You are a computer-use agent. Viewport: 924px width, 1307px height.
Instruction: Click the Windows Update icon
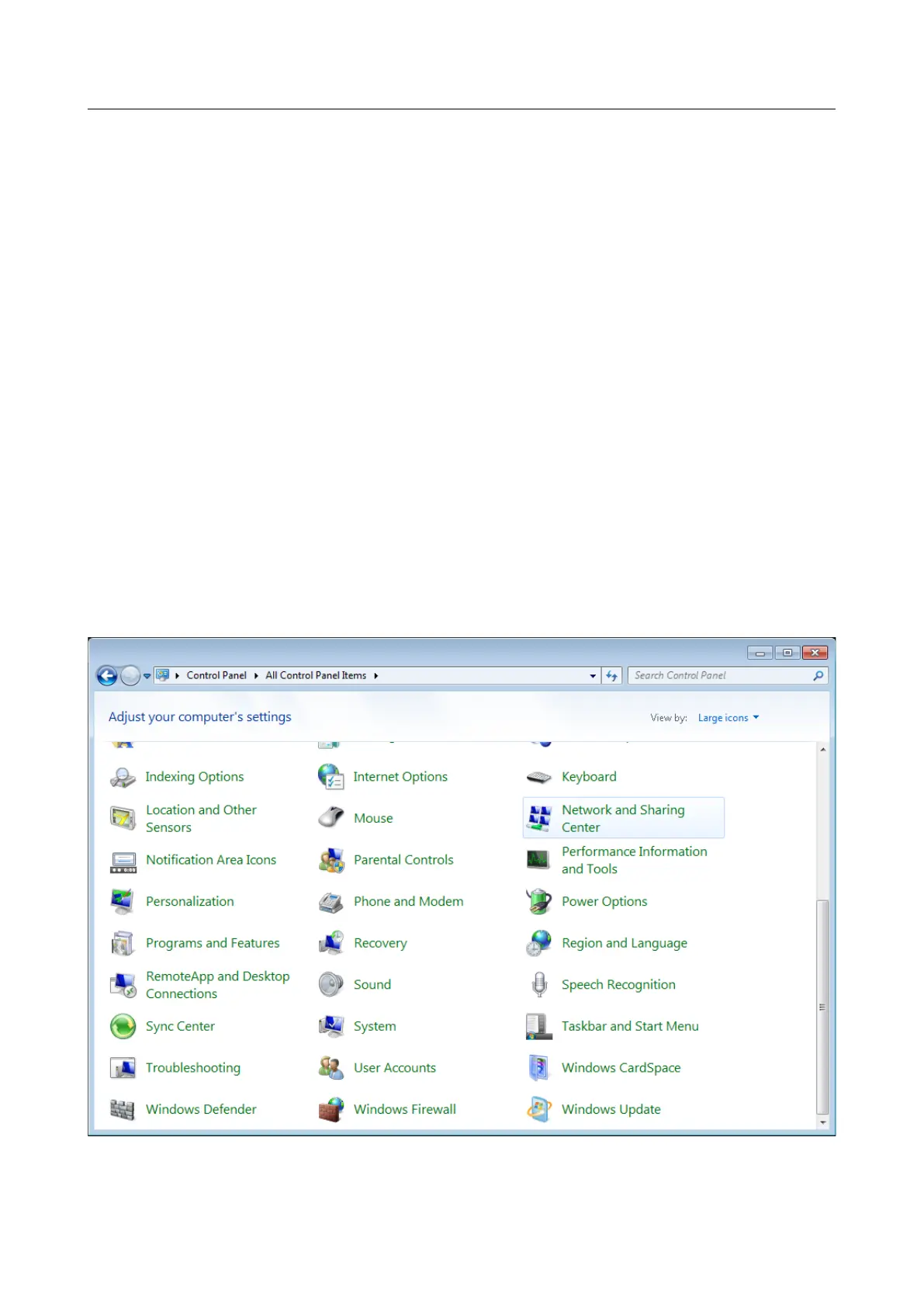[x=539, y=1110]
